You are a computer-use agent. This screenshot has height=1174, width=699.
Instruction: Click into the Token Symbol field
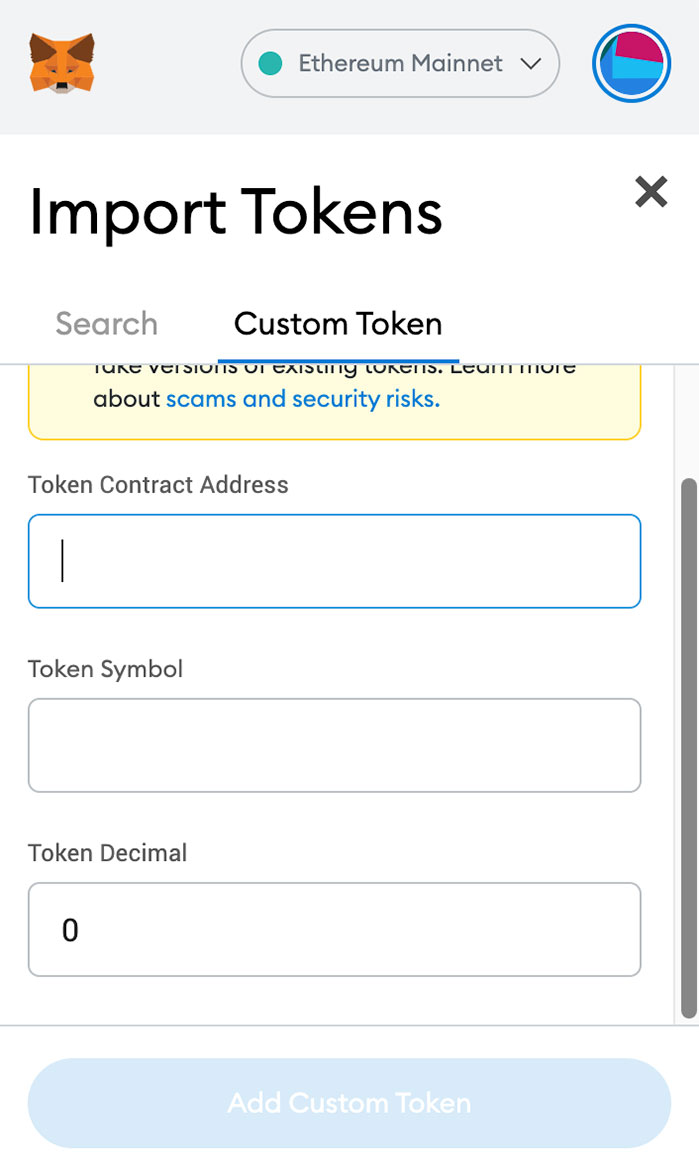(335, 745)
